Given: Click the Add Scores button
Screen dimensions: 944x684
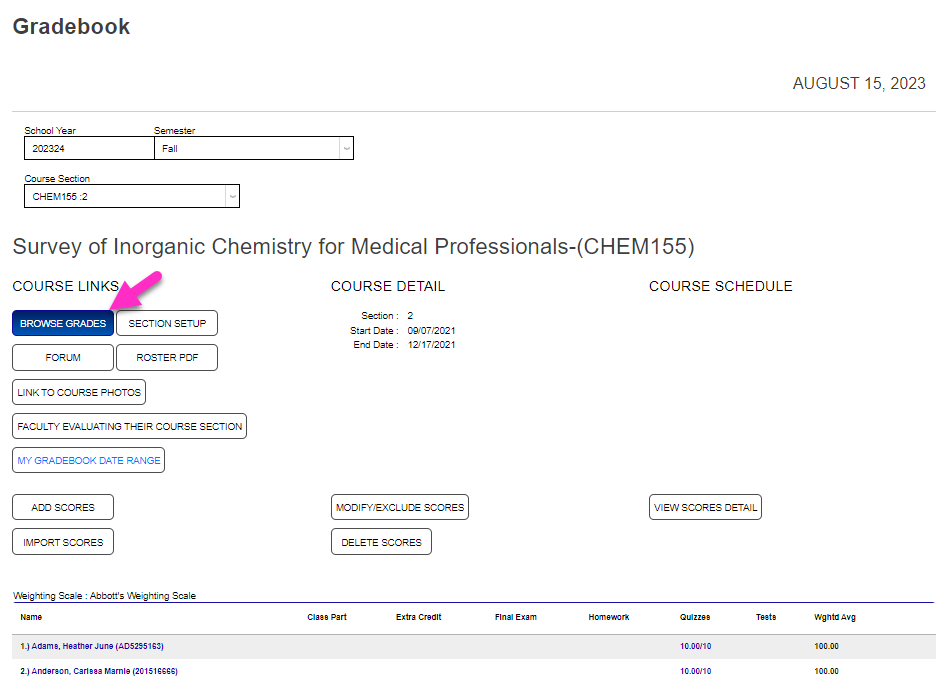Looking at the screenshot, I should tap(62, 507).
